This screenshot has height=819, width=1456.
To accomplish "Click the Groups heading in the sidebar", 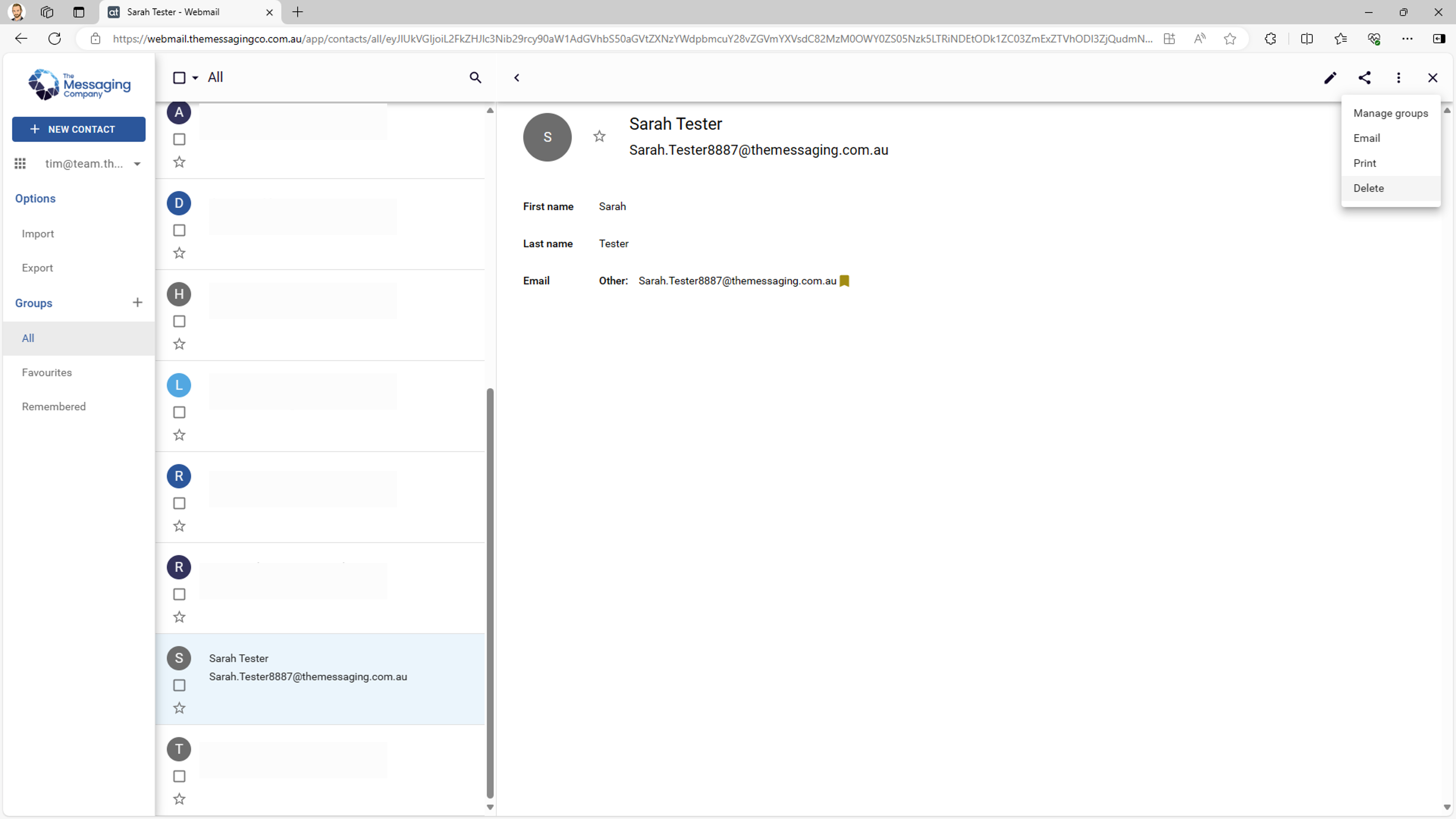I will click(x=34, y=303).
